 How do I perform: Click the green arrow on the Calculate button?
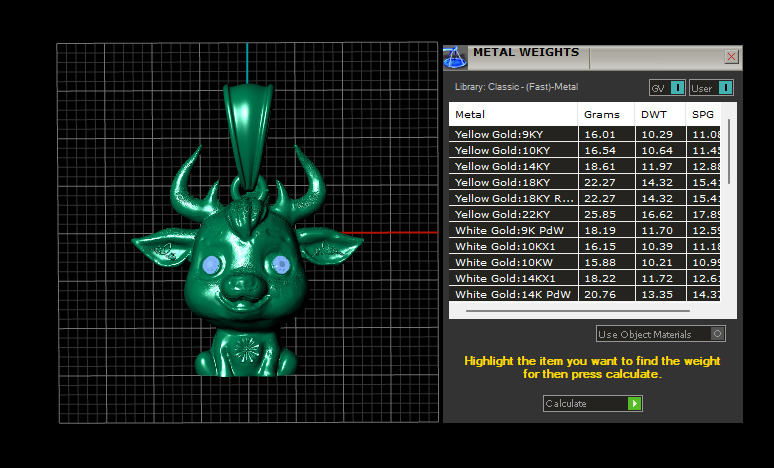click(x=634, y=403)
